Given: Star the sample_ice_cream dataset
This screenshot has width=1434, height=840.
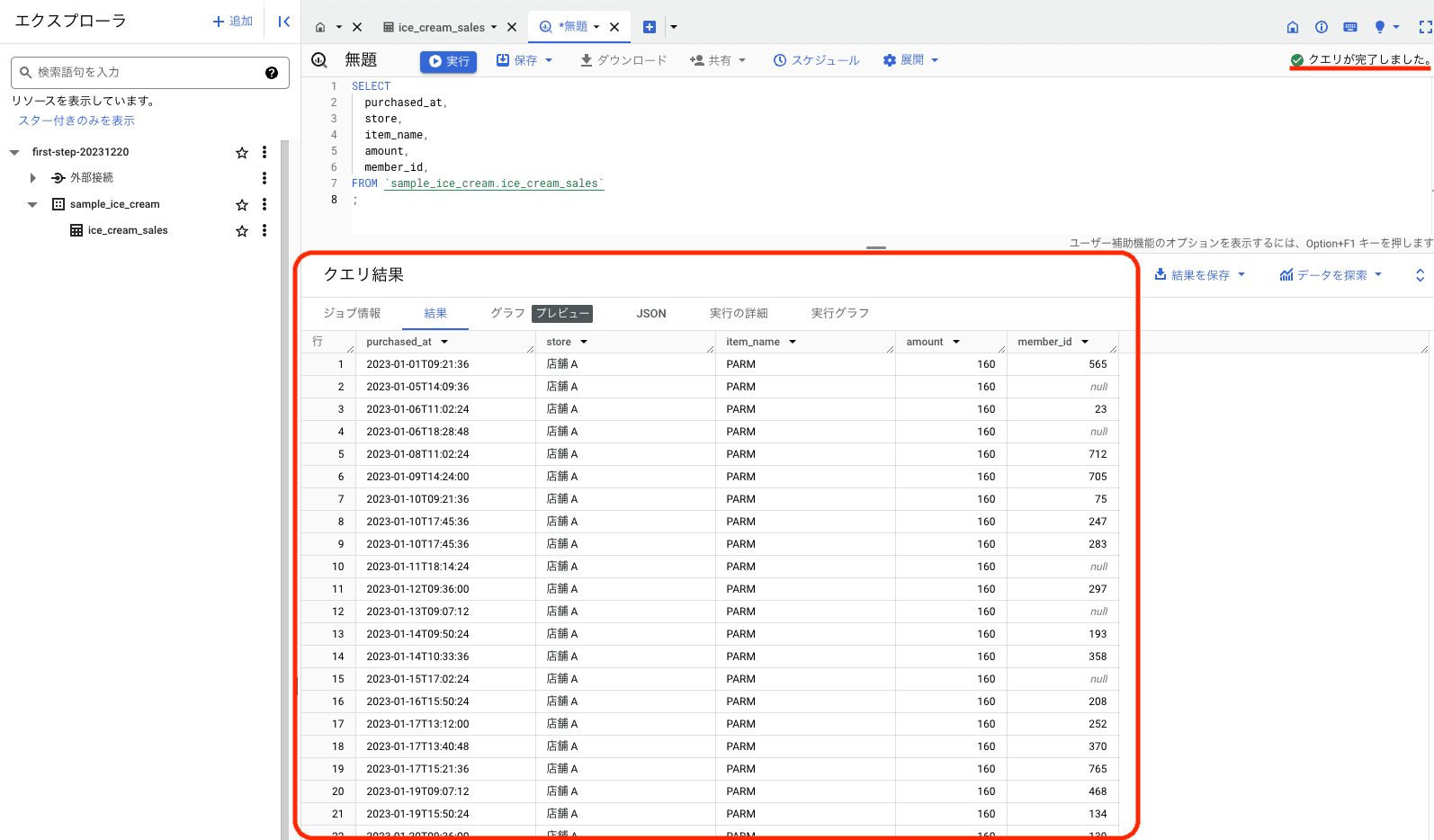Looking at the screenshot, I should (x=242, y=205).
